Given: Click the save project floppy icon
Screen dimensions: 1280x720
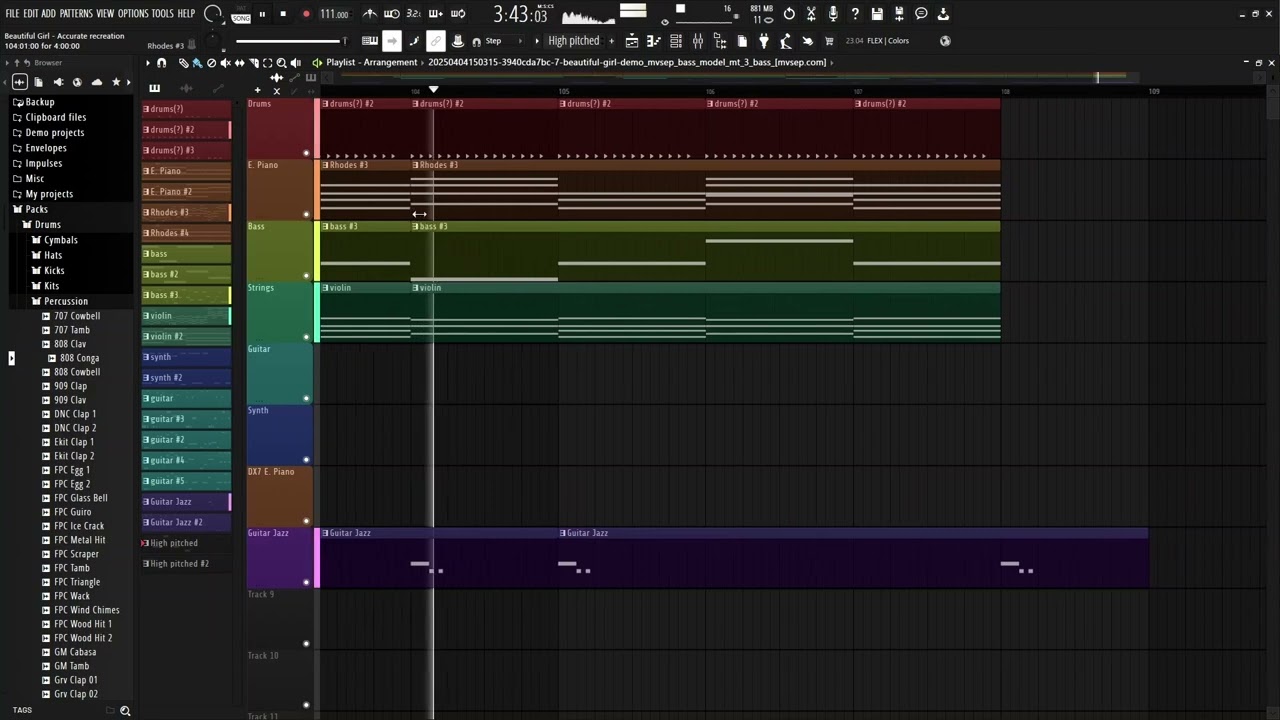Looking at the screenshot, I should coord(877,14).
